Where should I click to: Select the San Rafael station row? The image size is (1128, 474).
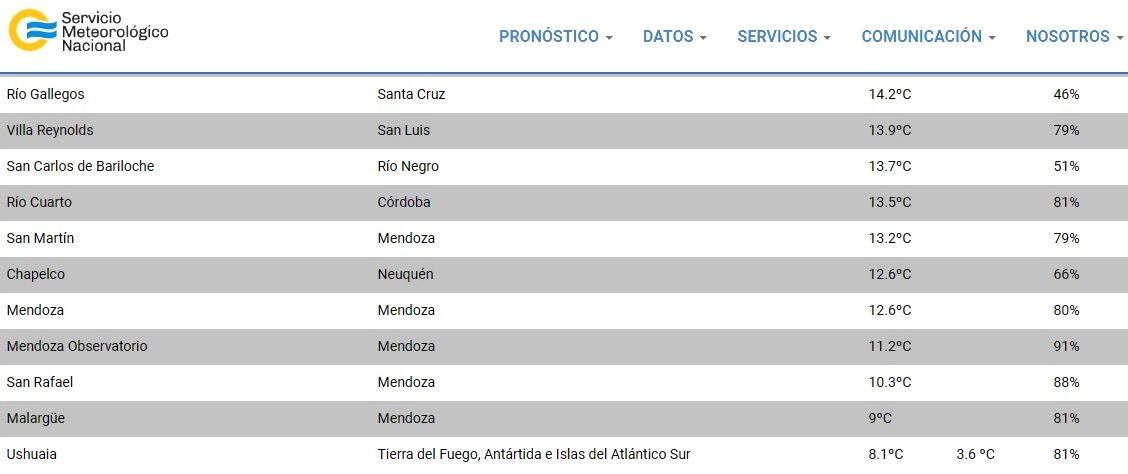40,382
